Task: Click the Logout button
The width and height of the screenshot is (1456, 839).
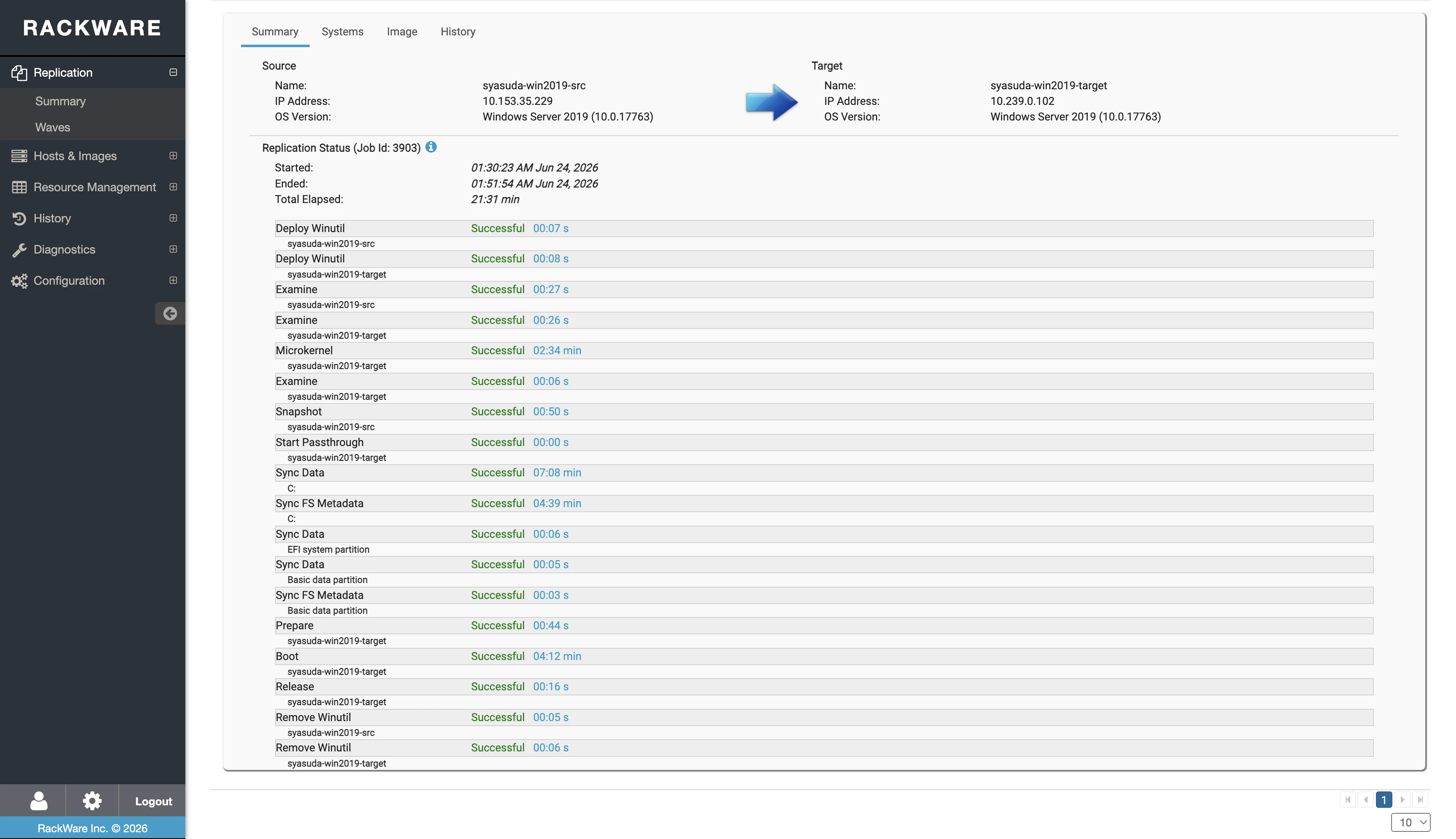Action: point(153,801)
